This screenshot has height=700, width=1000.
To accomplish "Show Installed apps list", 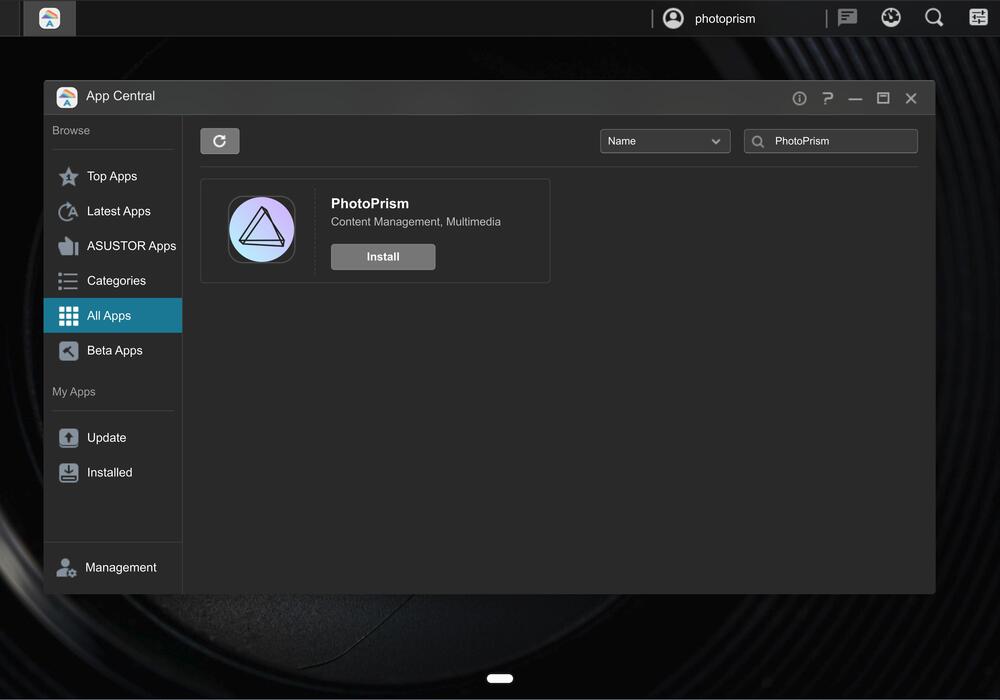I will coord(109,472).
